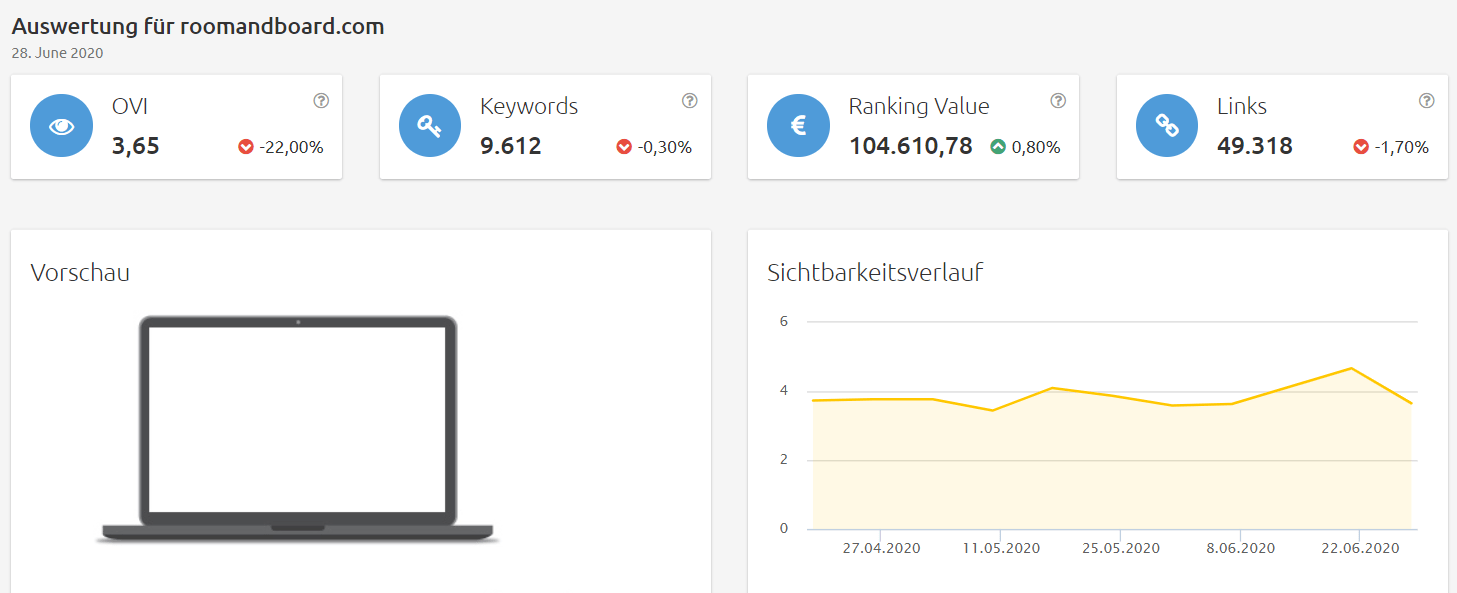Click the red down arrow beside -1,70%
Screen dimensions: 1457x593
coord(1361,147)
